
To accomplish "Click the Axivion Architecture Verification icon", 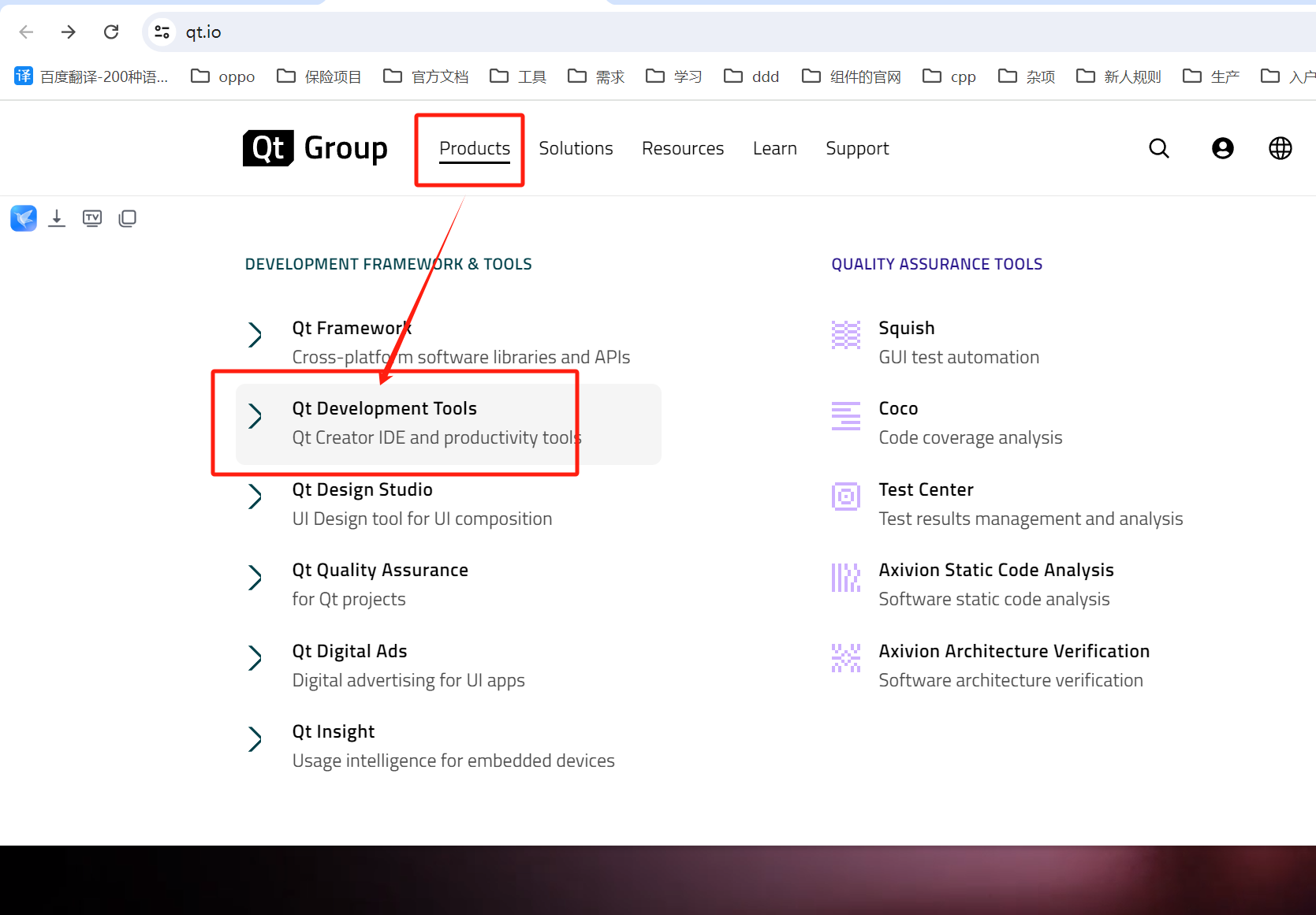I will tap(846, 658).
